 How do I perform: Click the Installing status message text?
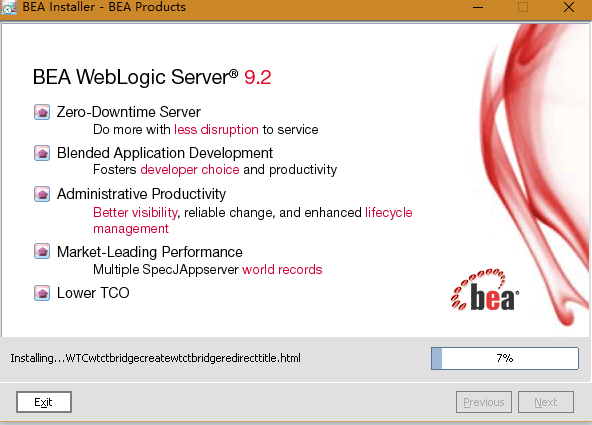[156, 358]
